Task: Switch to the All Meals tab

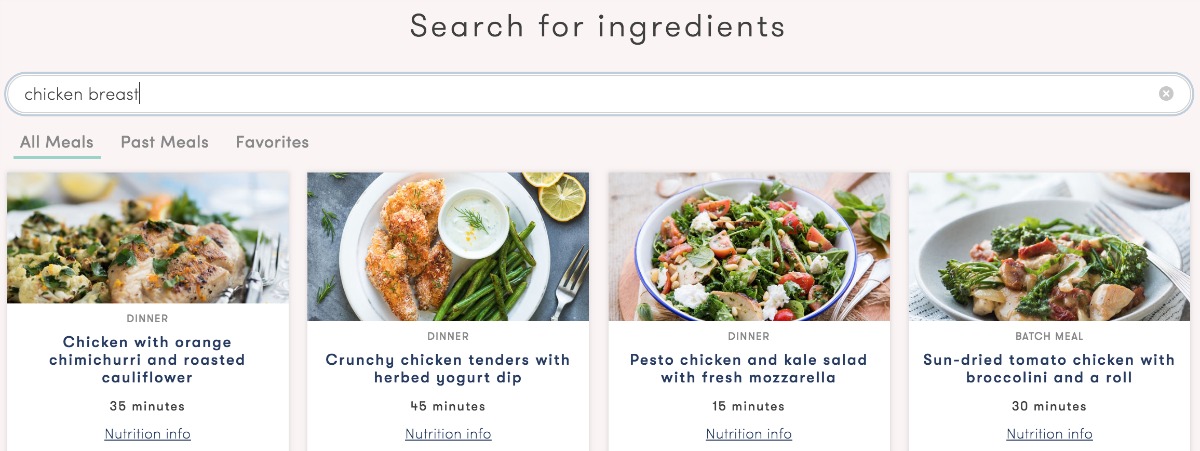Action: pyautogui.click(x=57, y=142)
